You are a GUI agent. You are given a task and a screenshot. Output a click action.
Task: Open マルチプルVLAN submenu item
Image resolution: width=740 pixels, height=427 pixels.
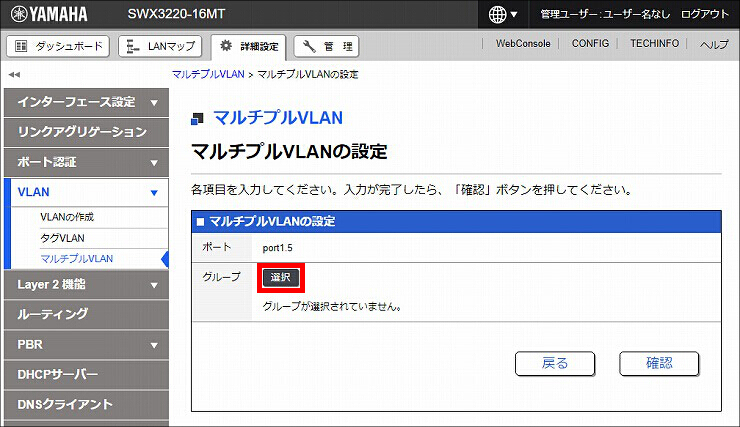(x=76, y=259)
